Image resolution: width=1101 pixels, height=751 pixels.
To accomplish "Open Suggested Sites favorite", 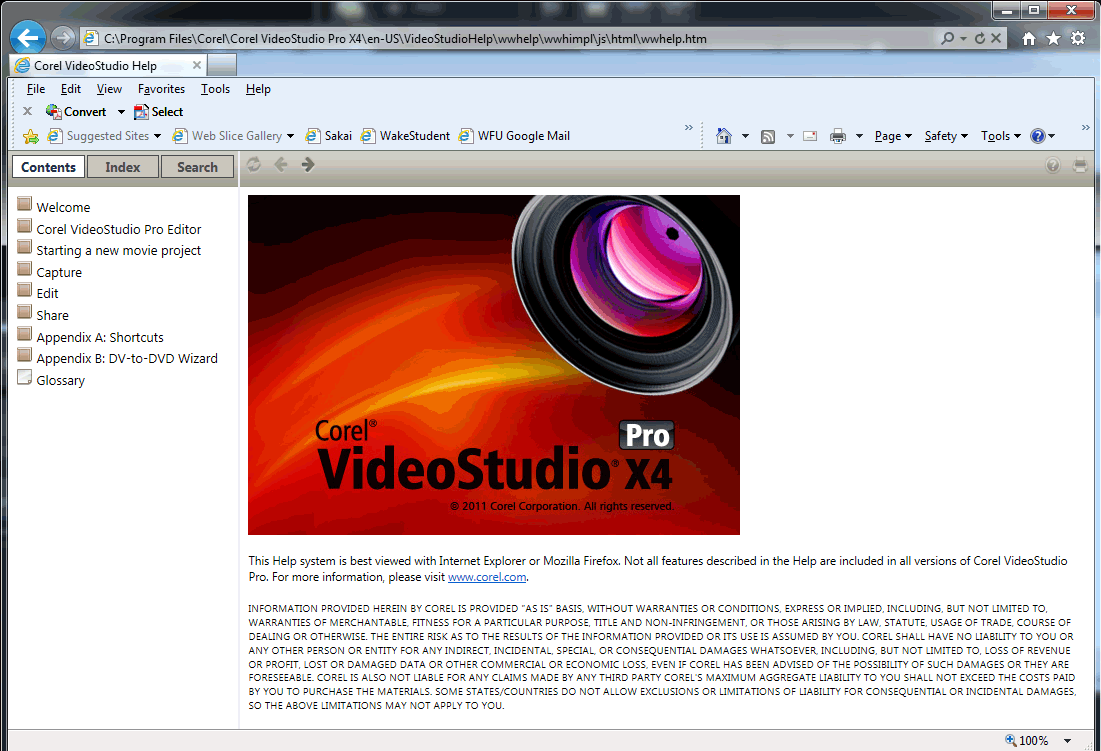I will click(98, 136).
